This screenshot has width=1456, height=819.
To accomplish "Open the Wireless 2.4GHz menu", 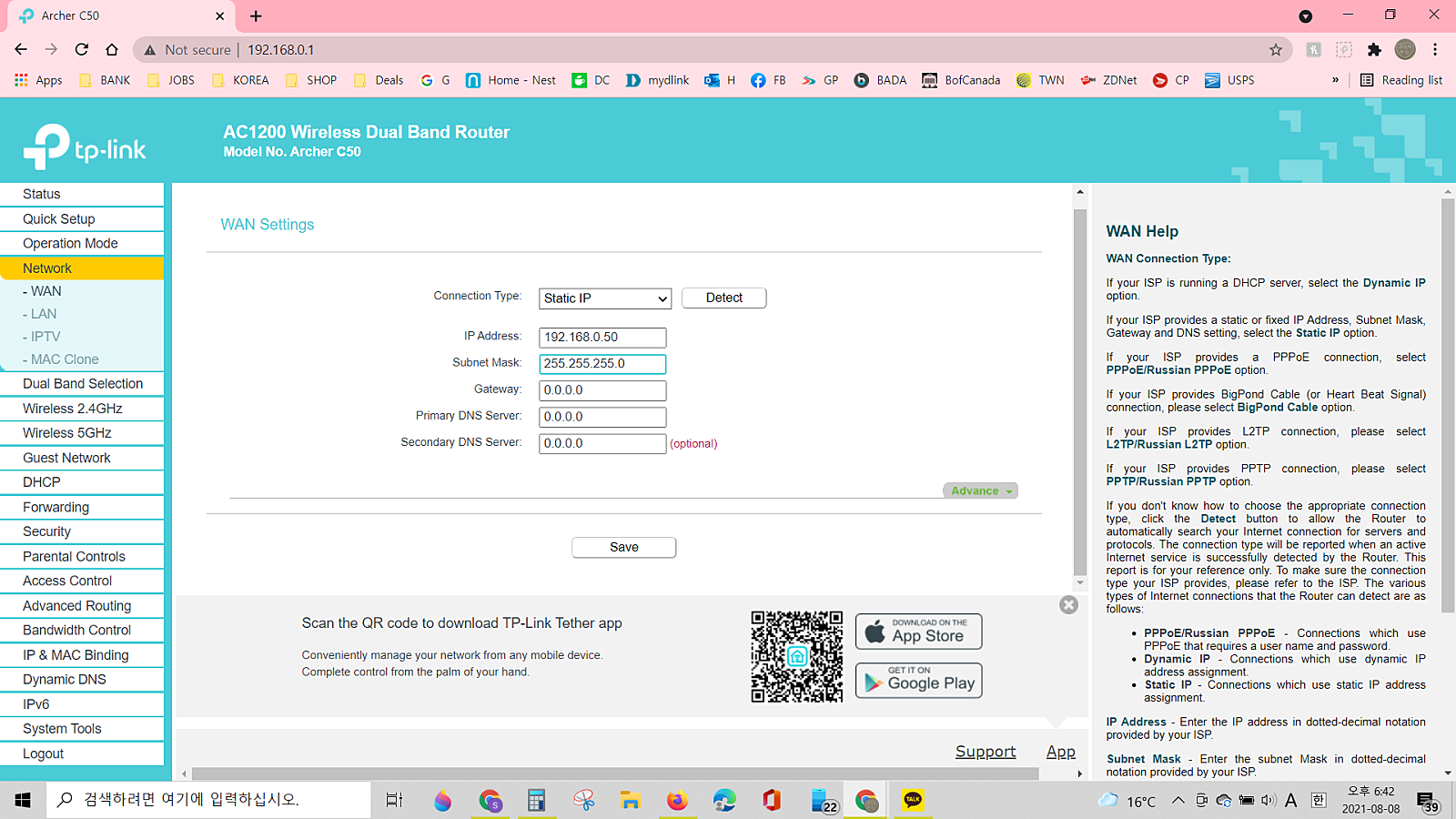I will 73,409.
